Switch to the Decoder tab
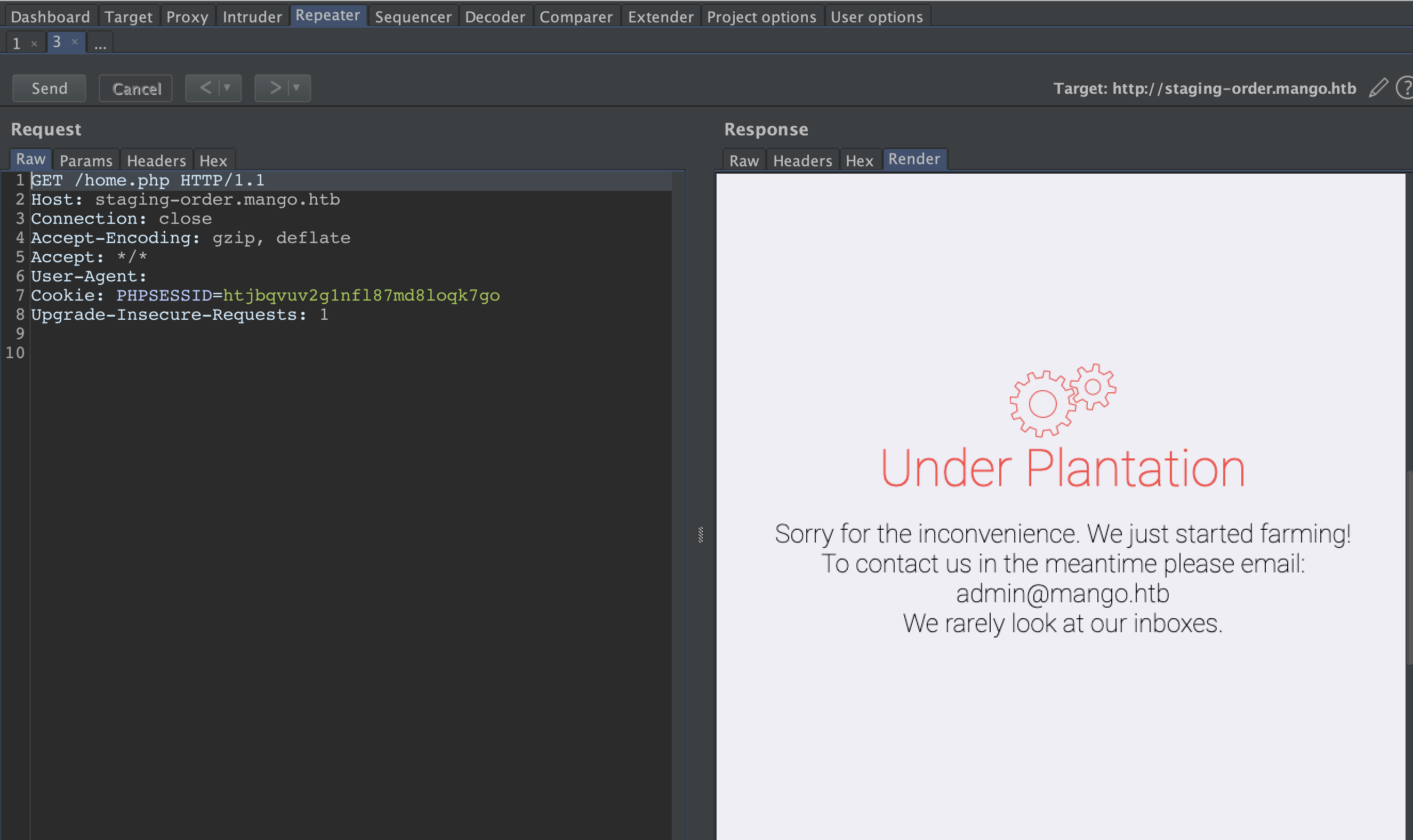This screenshot has height=840, width=1413. [495, 17]
